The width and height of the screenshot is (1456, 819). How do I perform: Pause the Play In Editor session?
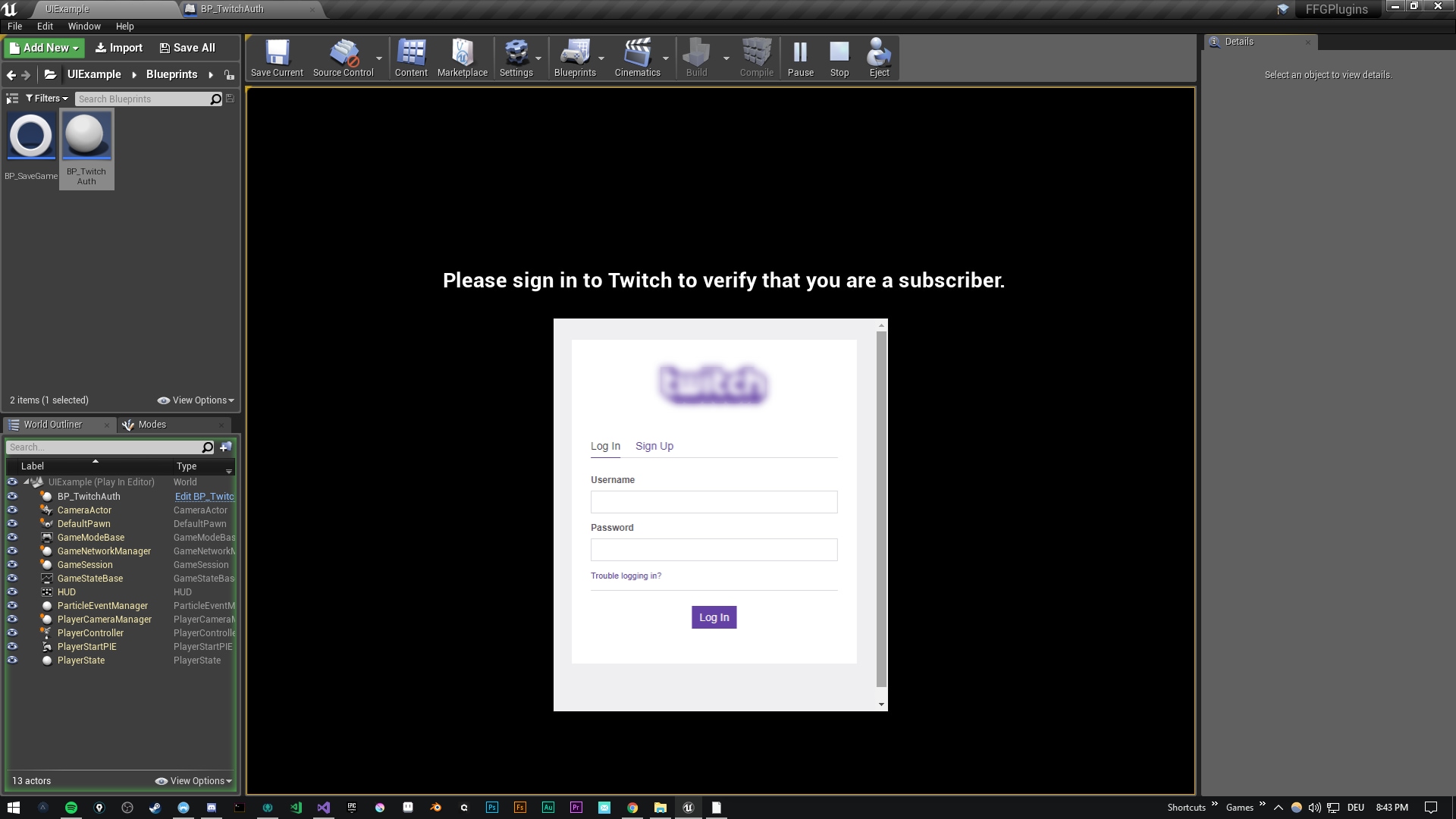(x=800, y=57)
